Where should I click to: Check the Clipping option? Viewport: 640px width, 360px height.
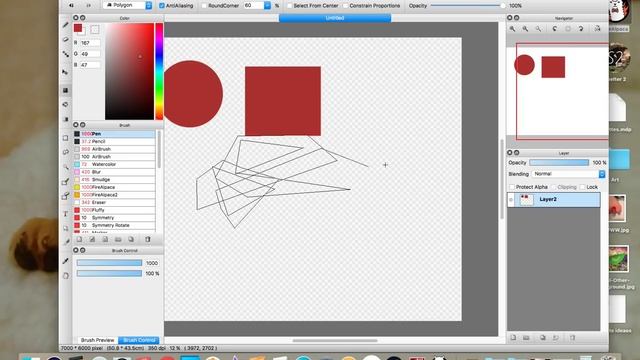pyautogui.click(x=554, y=187)
